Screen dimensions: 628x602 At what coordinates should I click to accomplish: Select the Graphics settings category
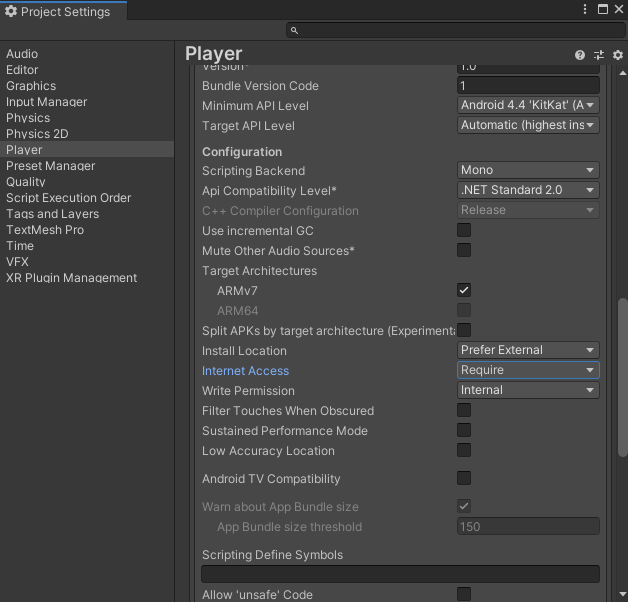pyautogui.click(x=87, y=86)
